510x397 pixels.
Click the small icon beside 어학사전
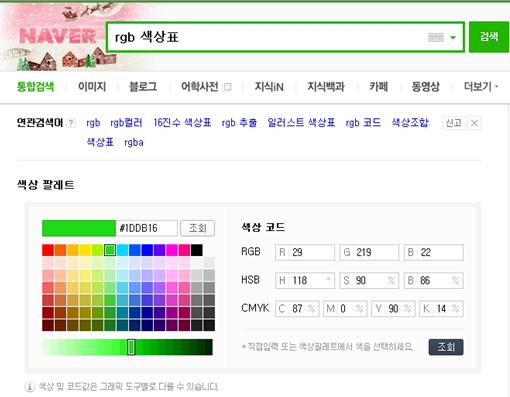click(227, 87)
